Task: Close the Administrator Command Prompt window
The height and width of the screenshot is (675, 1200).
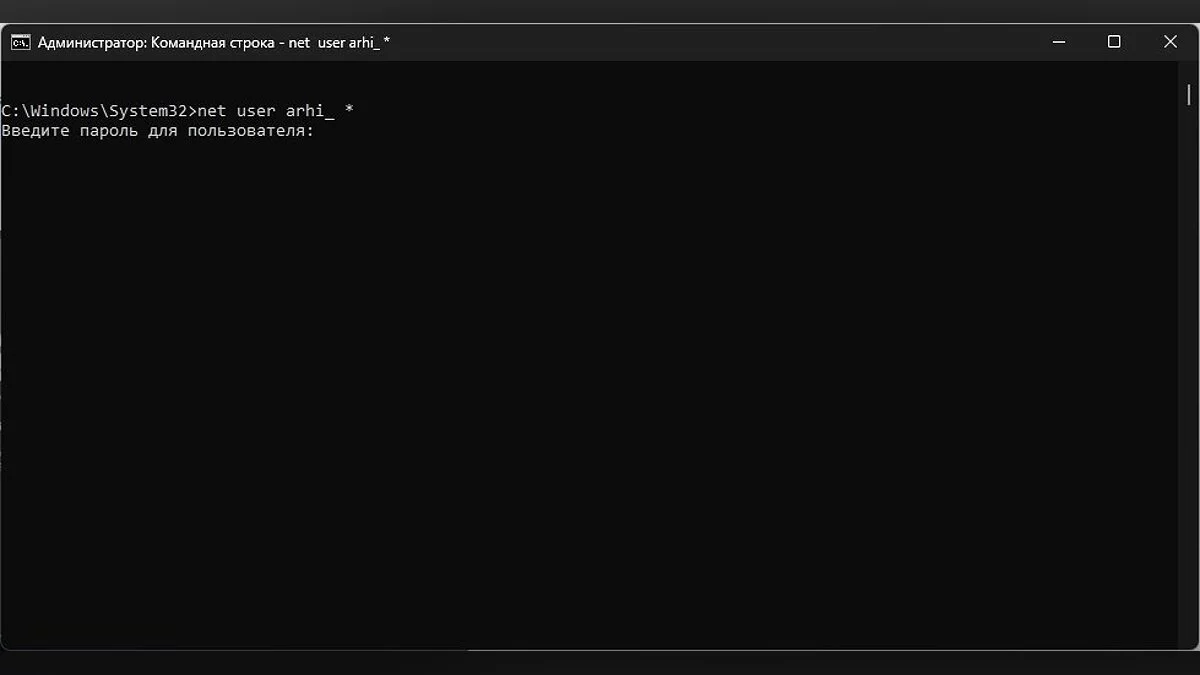Action: click(1170, 42)
